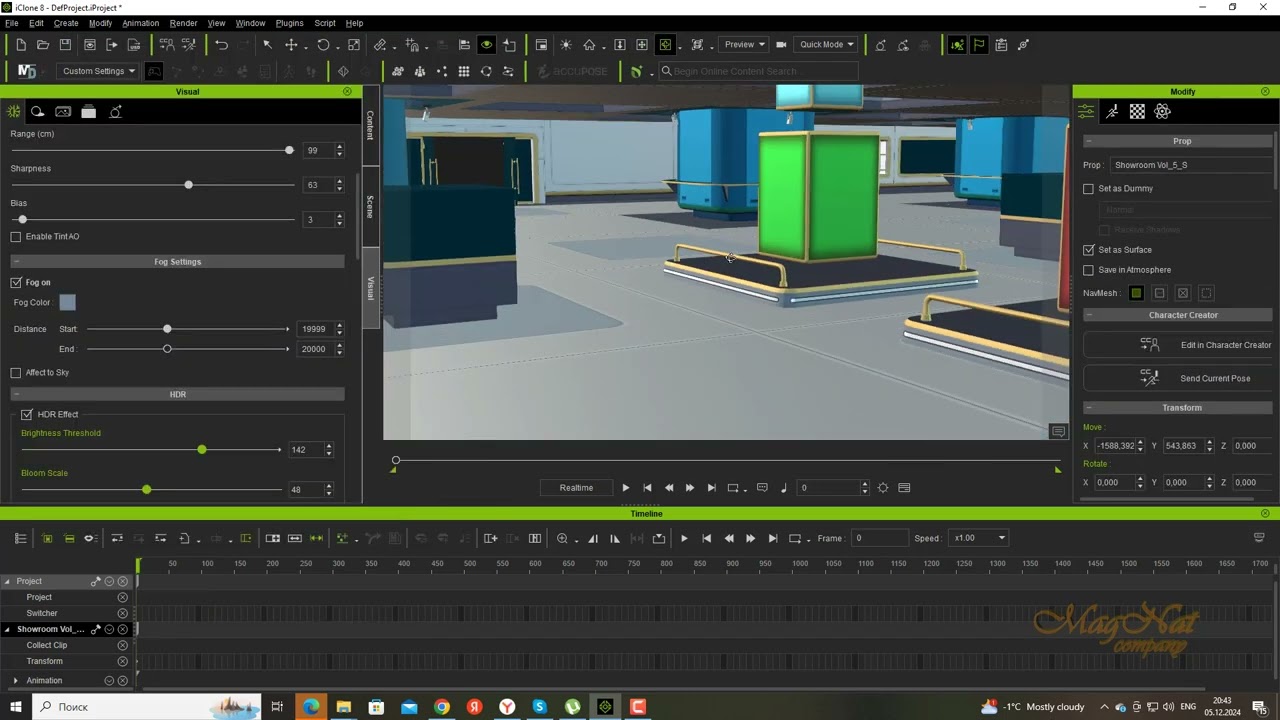
Task: Open the atom physics tab icon in Modify
Action: click(x=1162, y=112)
